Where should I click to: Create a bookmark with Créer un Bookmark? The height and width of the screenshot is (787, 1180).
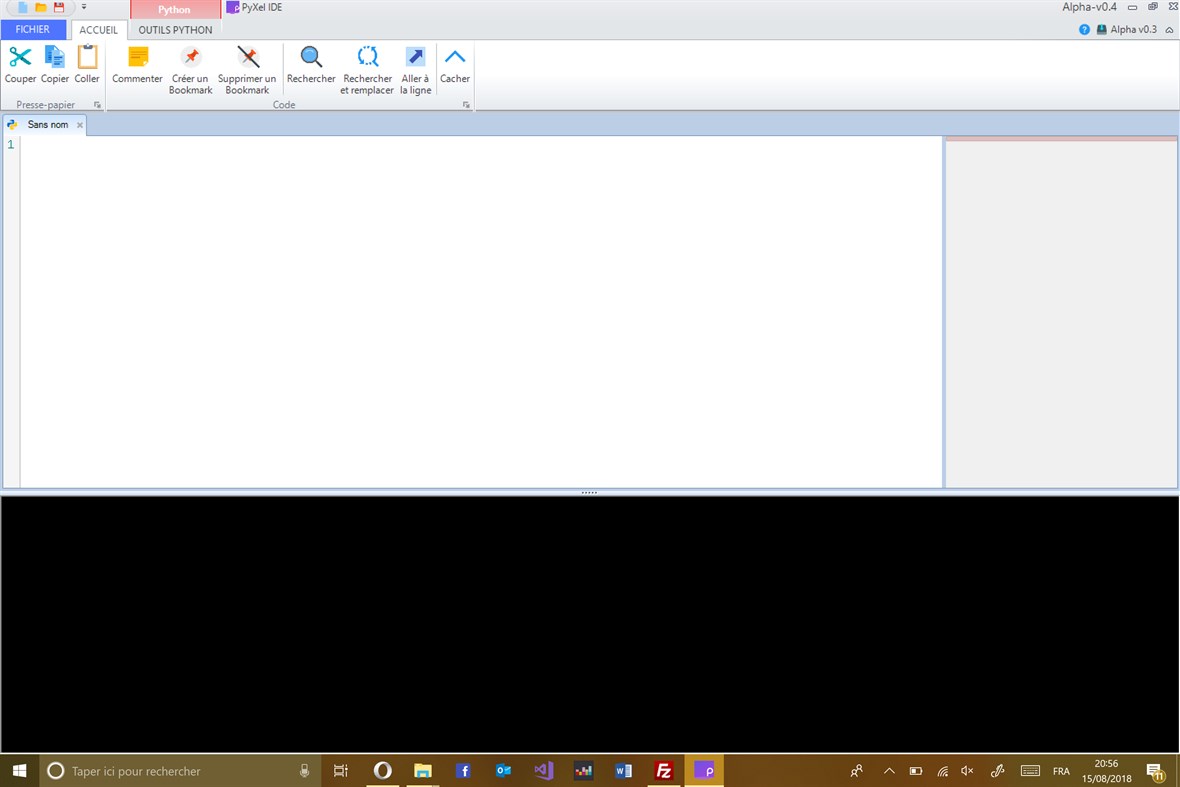click(190, 67)
